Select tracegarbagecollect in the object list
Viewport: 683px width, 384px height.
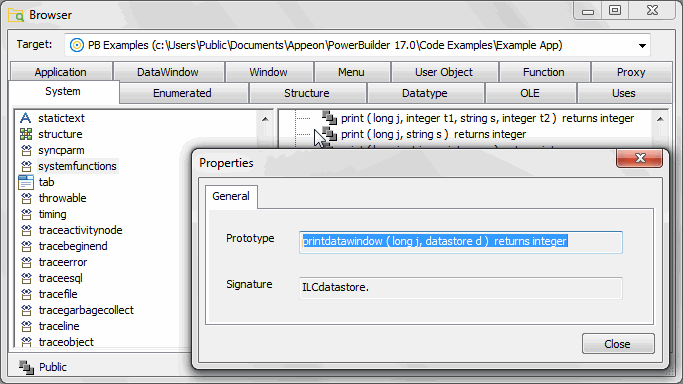point(86,310)
